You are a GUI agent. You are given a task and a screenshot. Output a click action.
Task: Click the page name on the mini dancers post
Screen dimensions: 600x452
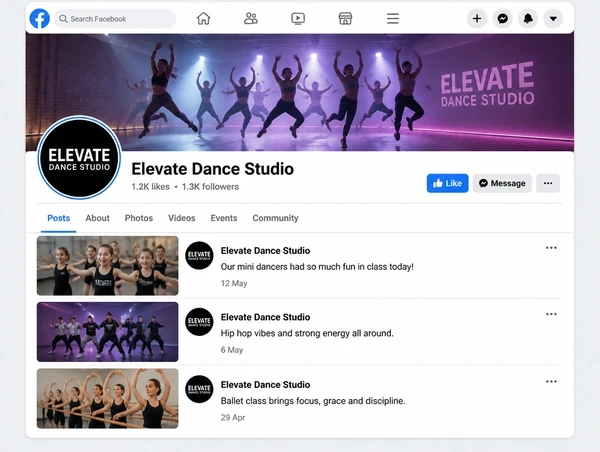pyautogui.click(x=265, y=251)
